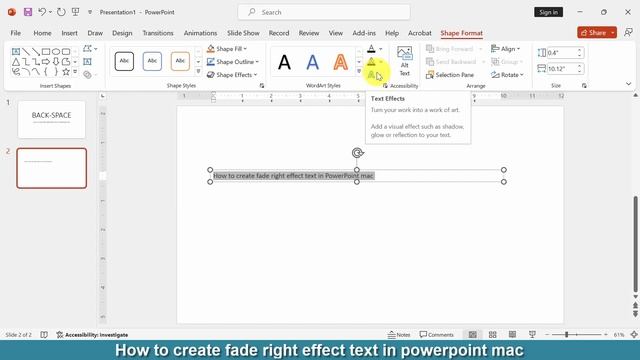Screen dimensions: 640x360
Task: Switch to the Home tab
Action: click(42, 33)
